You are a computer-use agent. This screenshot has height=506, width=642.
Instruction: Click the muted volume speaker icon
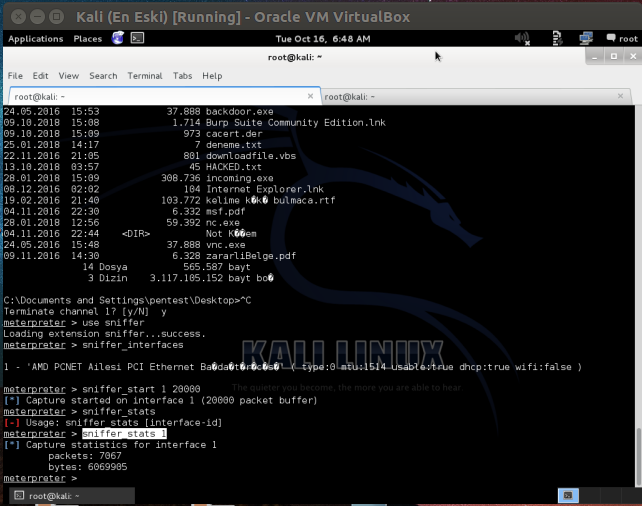(522, 38)
